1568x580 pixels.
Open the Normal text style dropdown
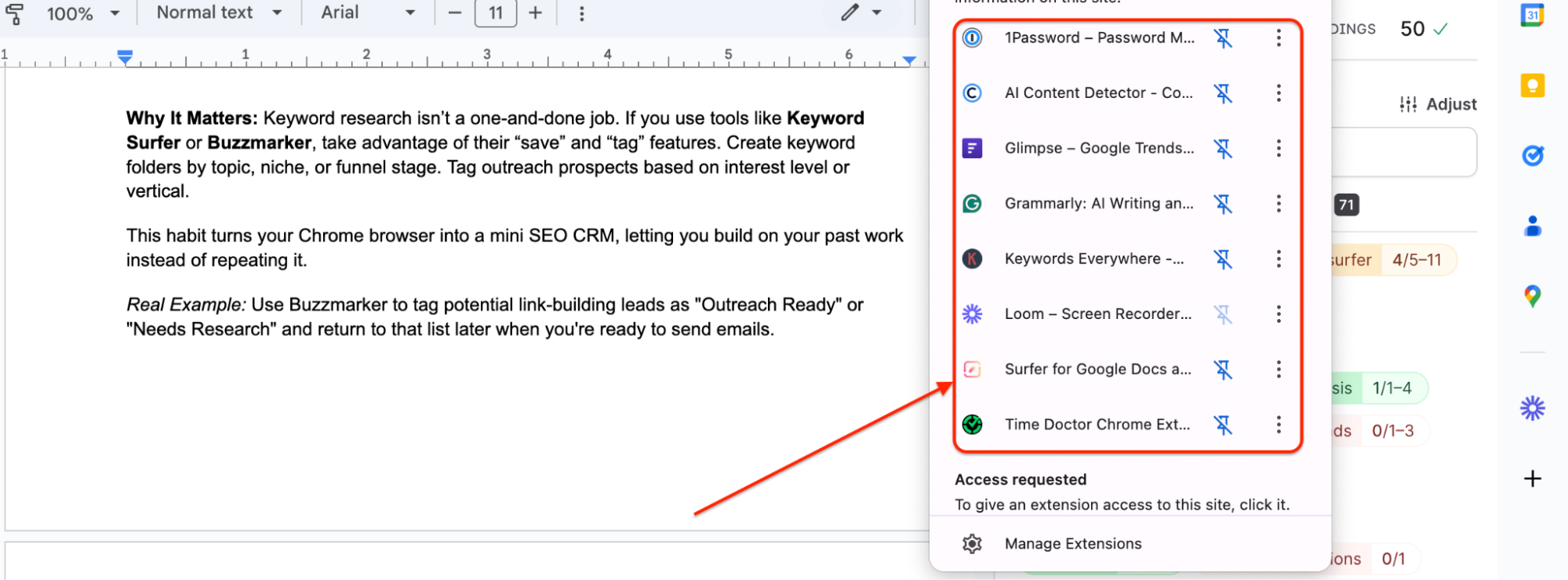219,13
